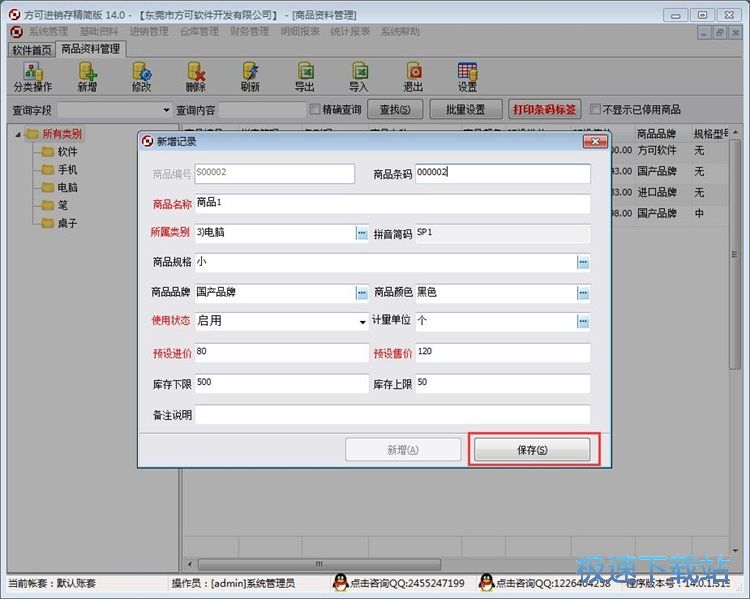Open the 商品规格 browse button

[x=583, y=263]
